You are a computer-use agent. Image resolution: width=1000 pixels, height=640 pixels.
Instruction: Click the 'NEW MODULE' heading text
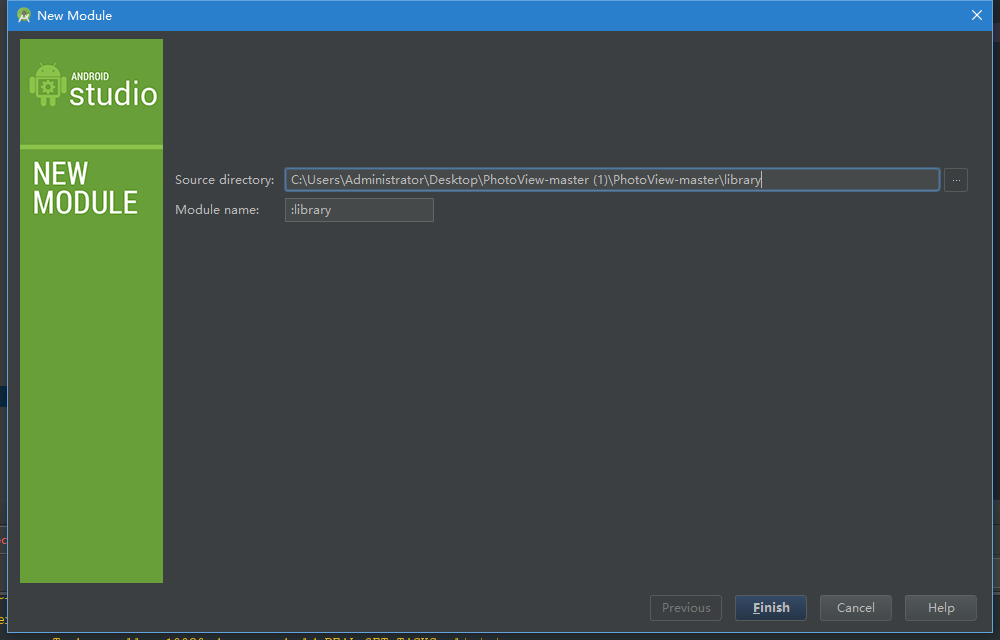(x=85, y=188)
